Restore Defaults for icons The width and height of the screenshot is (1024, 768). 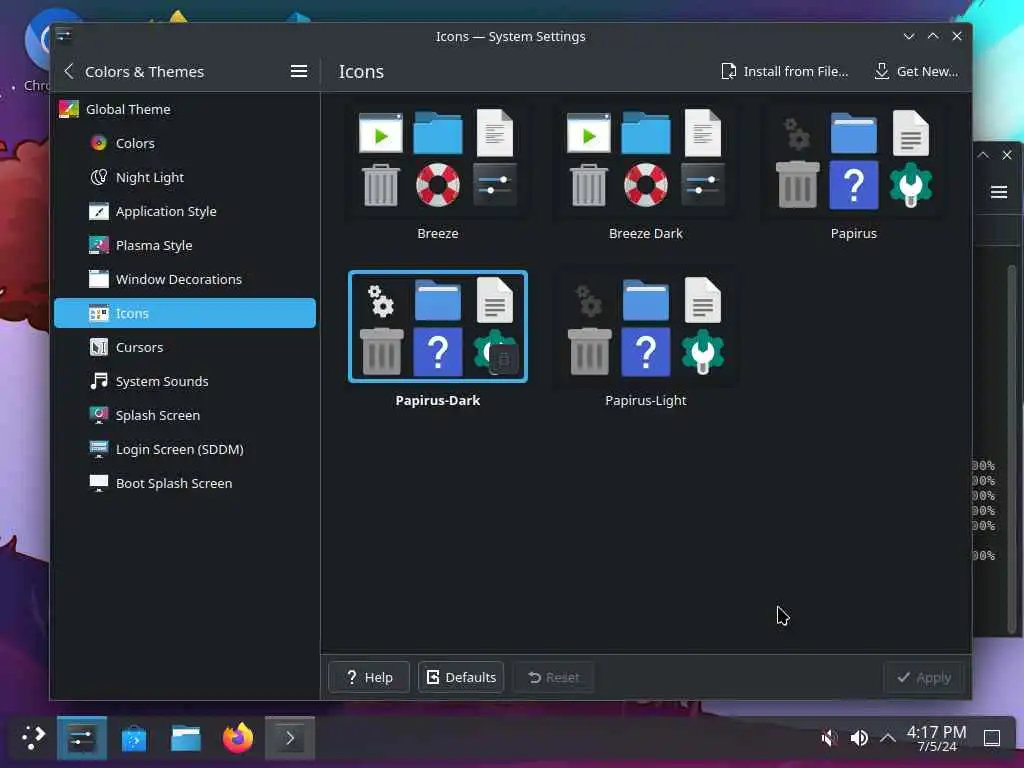coord(461,677)
